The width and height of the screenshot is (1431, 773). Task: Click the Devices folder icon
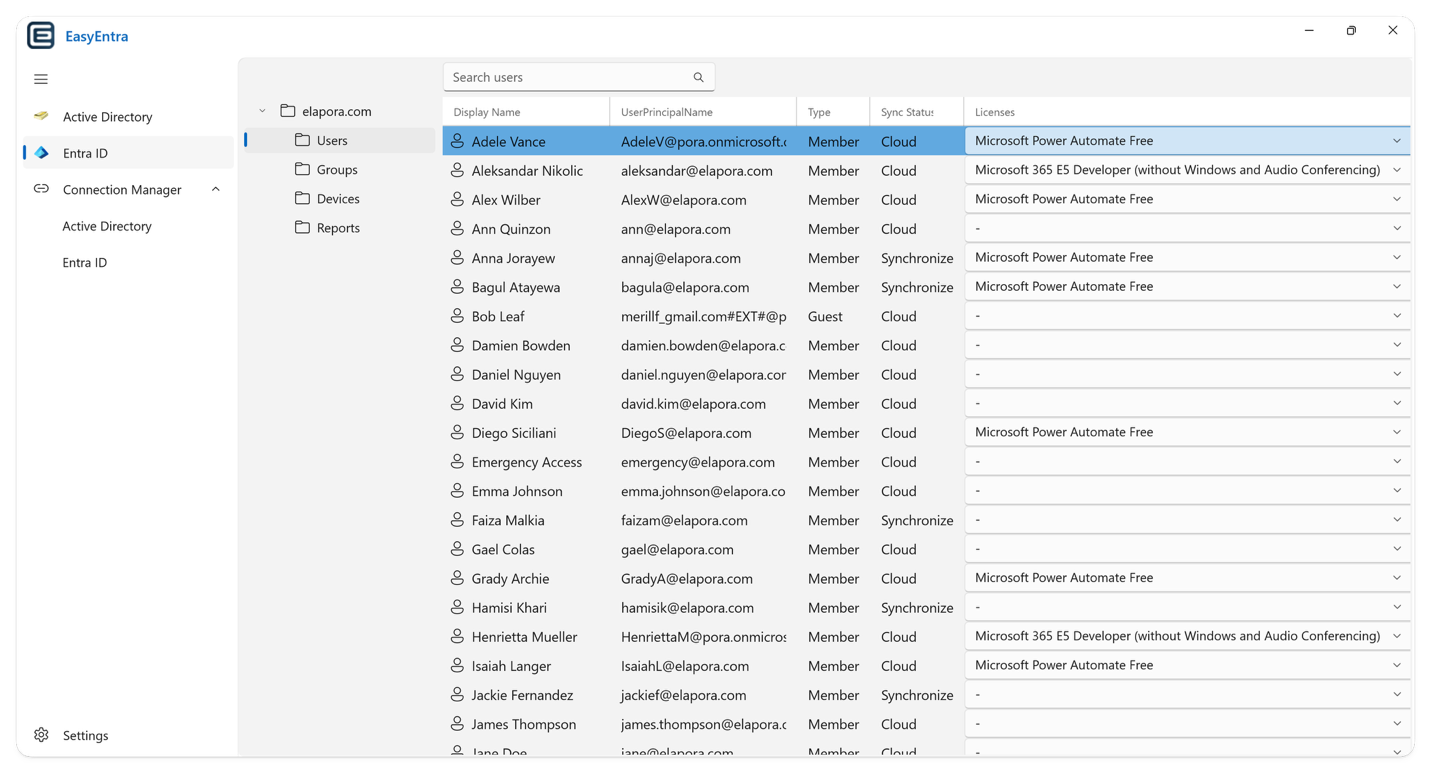pos(302,198)
